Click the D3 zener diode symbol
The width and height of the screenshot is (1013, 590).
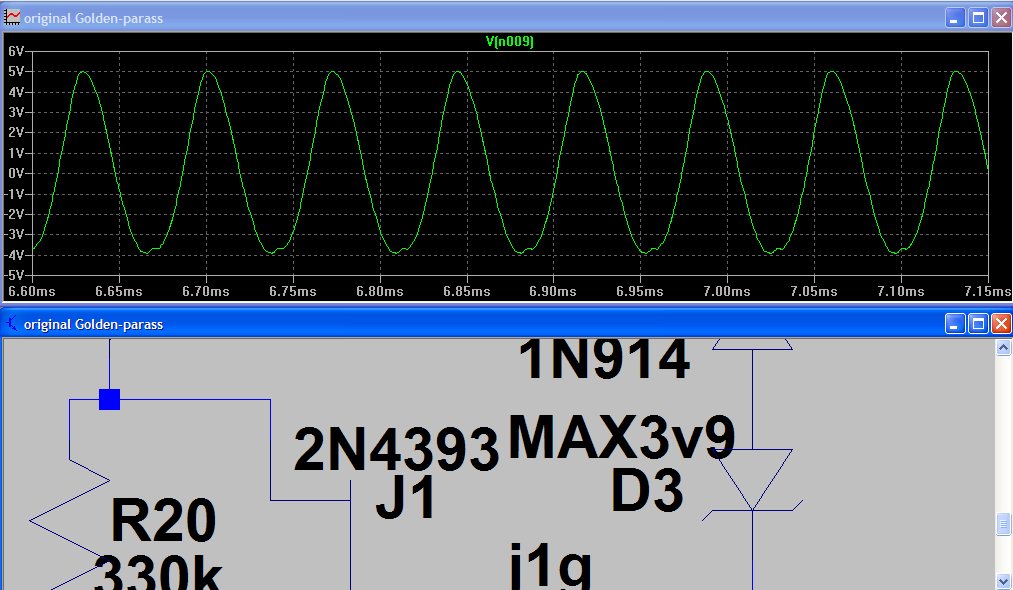(x=753, y=483)
